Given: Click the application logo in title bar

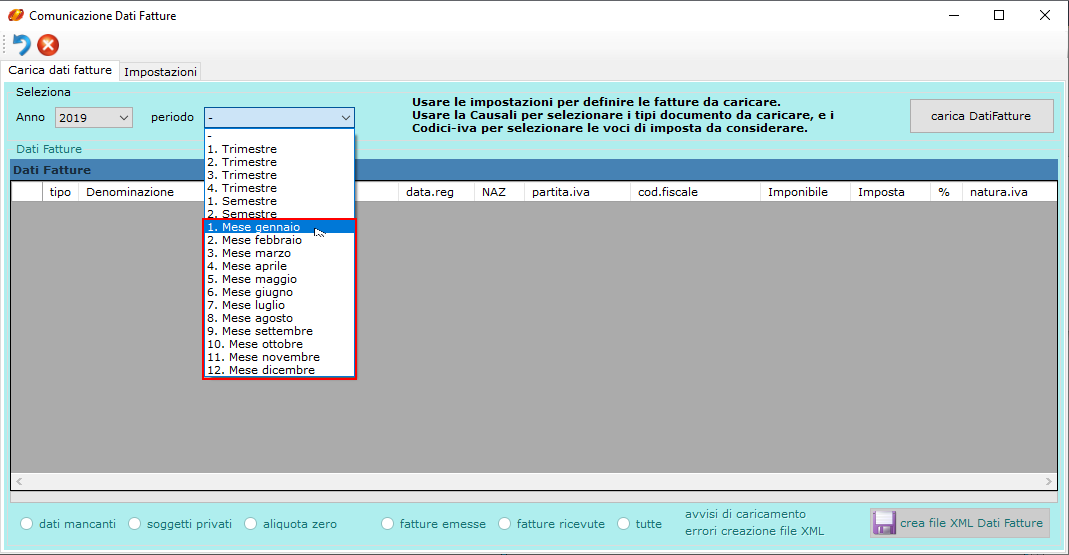Looking at the screenshot, I should pos(15,16).
